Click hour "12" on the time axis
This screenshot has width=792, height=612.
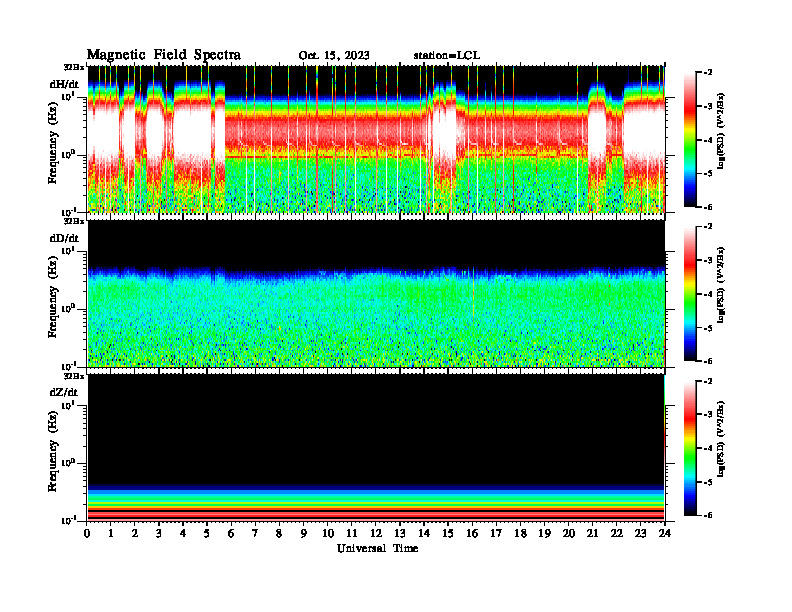[x=376, y=533]
